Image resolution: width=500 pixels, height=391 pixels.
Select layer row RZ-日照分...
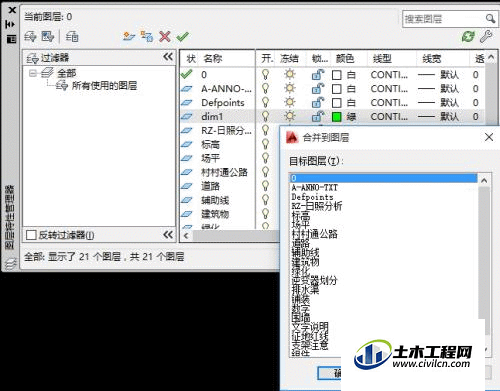(226, 130)
